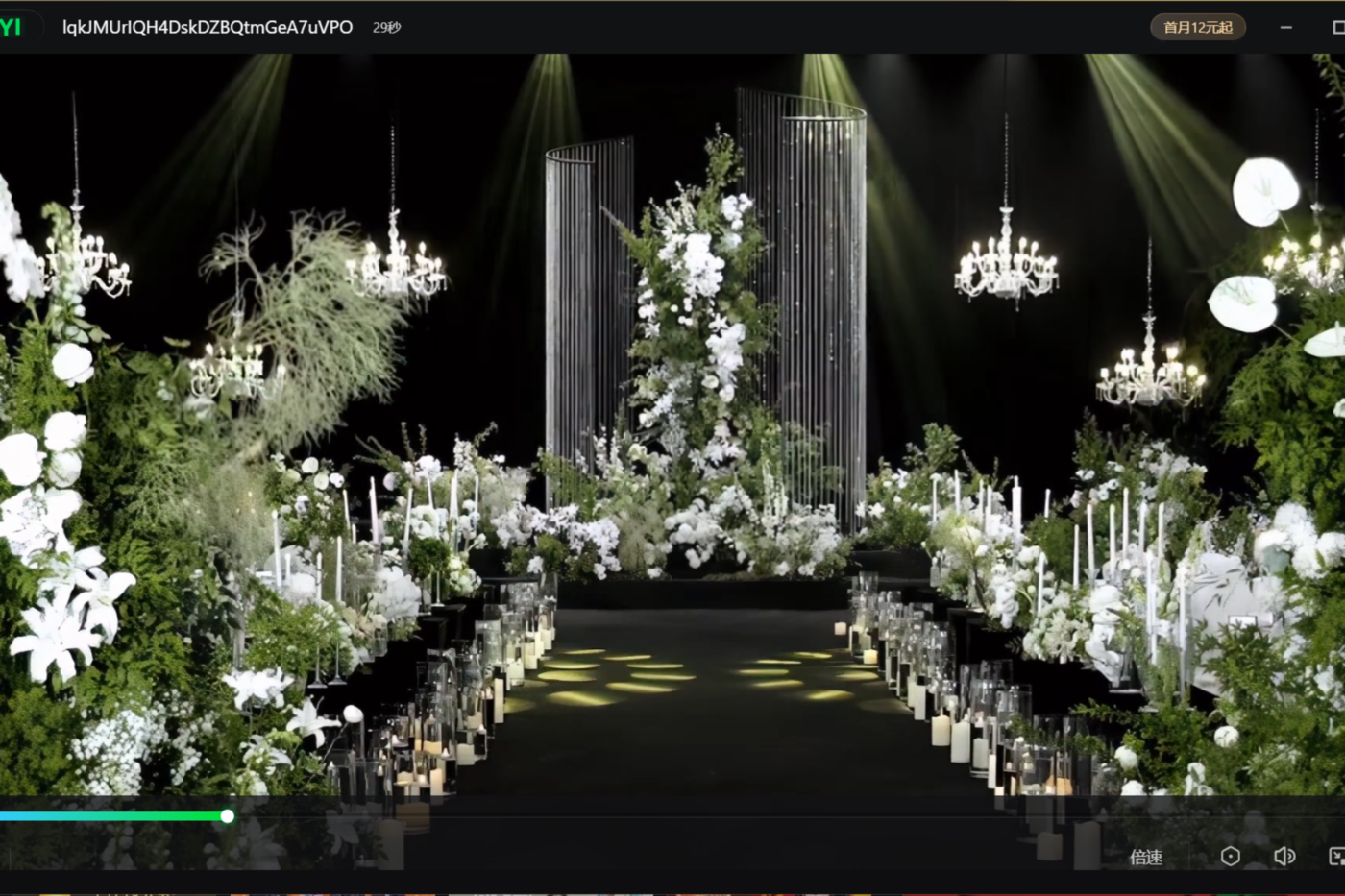Click the wedding stage video frame to pause
The width and height of the screenshot is (1345, 896).
click(672, 423)
